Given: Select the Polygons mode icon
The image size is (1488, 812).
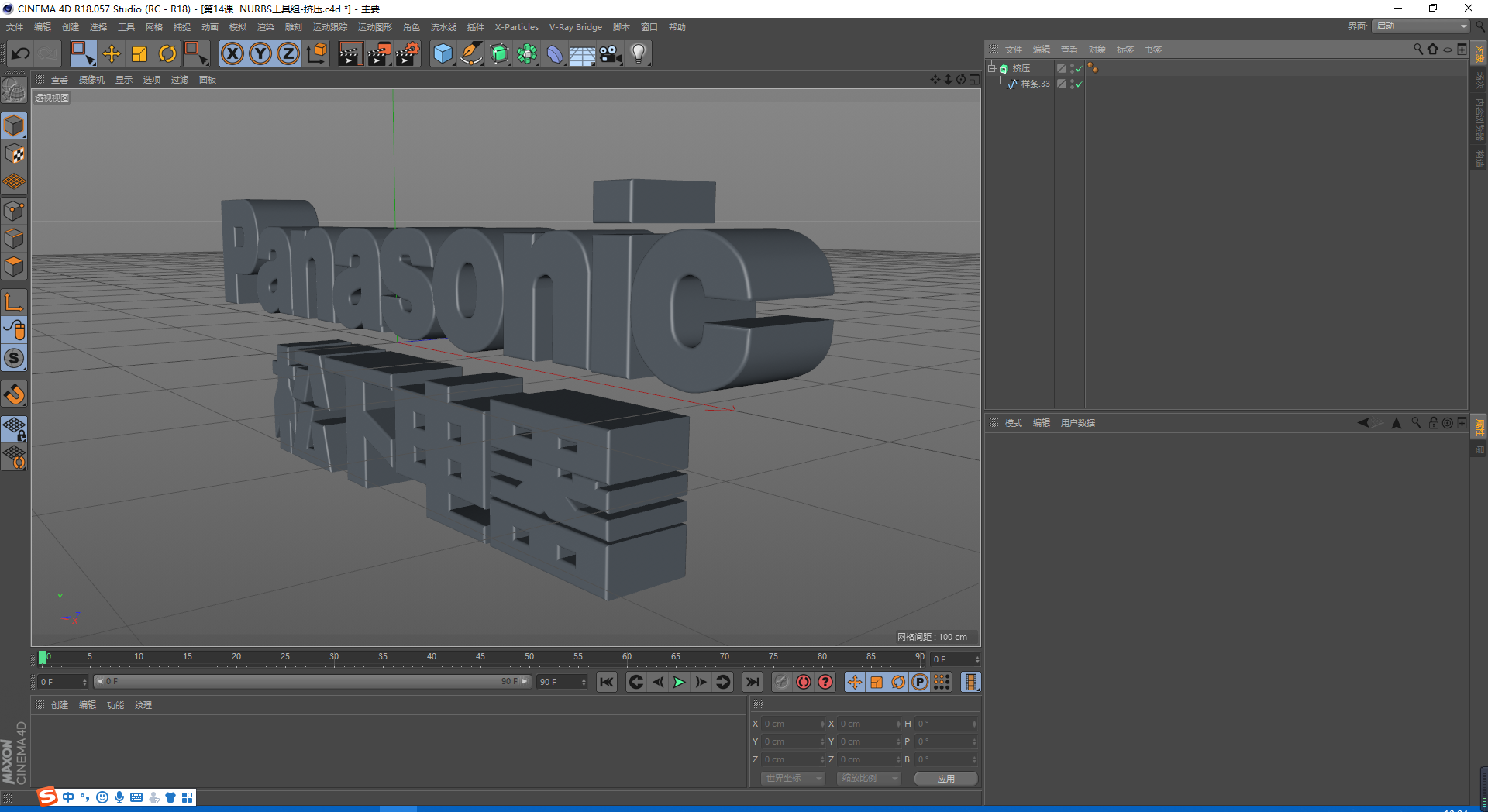Looking at the screenshot, I should coord(14,267).
